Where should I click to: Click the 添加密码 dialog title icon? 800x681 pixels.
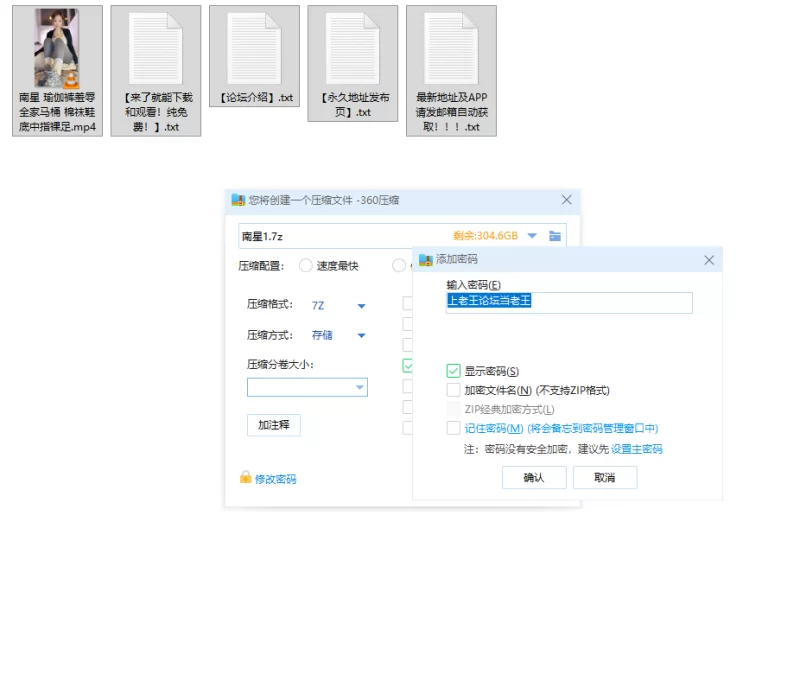tap(426, 260)
